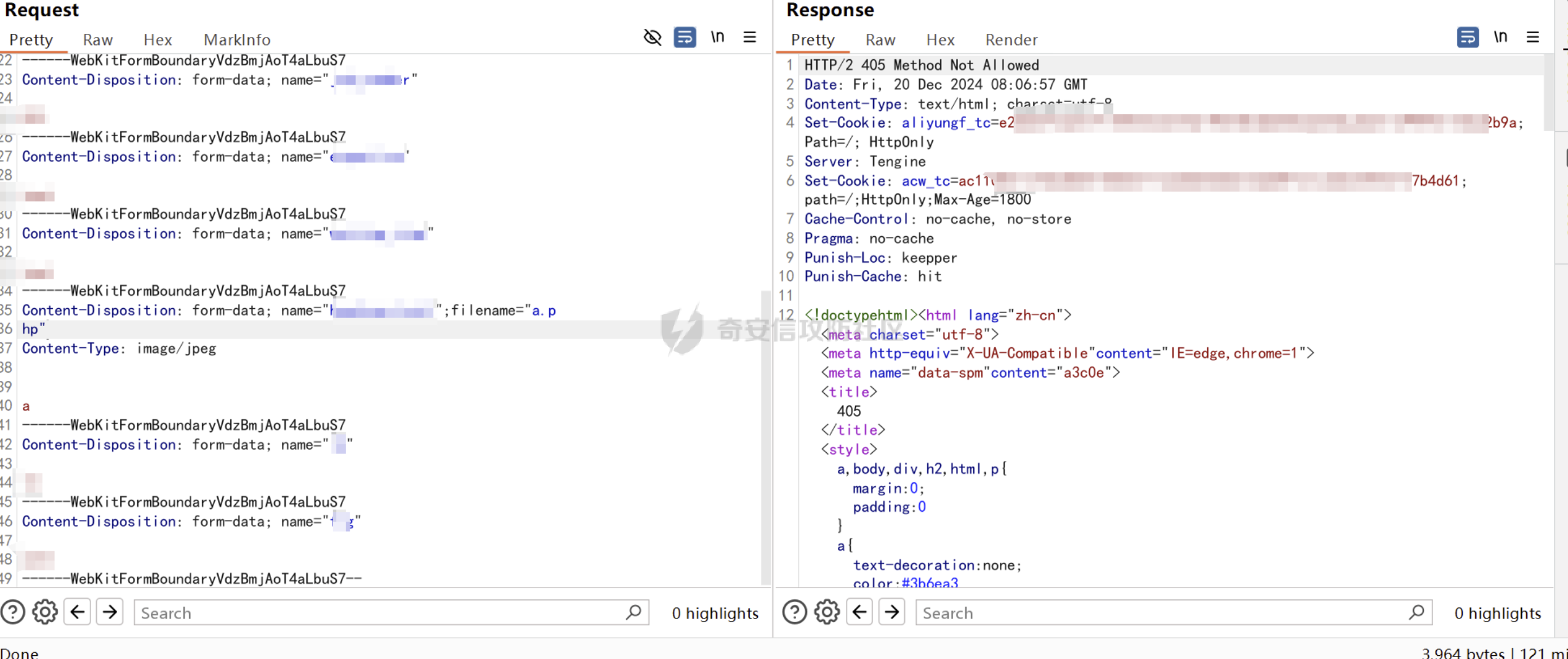Image resolution: width=1568 pixels, height=659 pixels.
Task: Switch Response view to Render tab
Action: coord(1011,40)
